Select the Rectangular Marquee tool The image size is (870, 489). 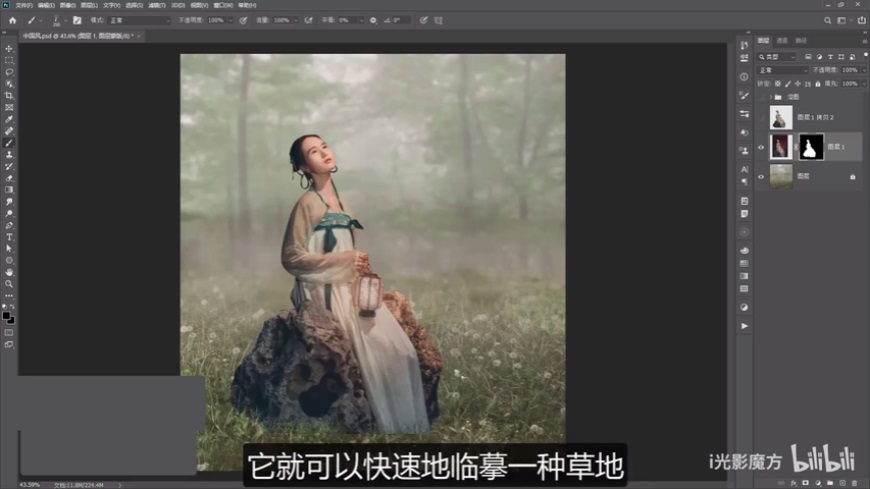(x=9, y=60)
